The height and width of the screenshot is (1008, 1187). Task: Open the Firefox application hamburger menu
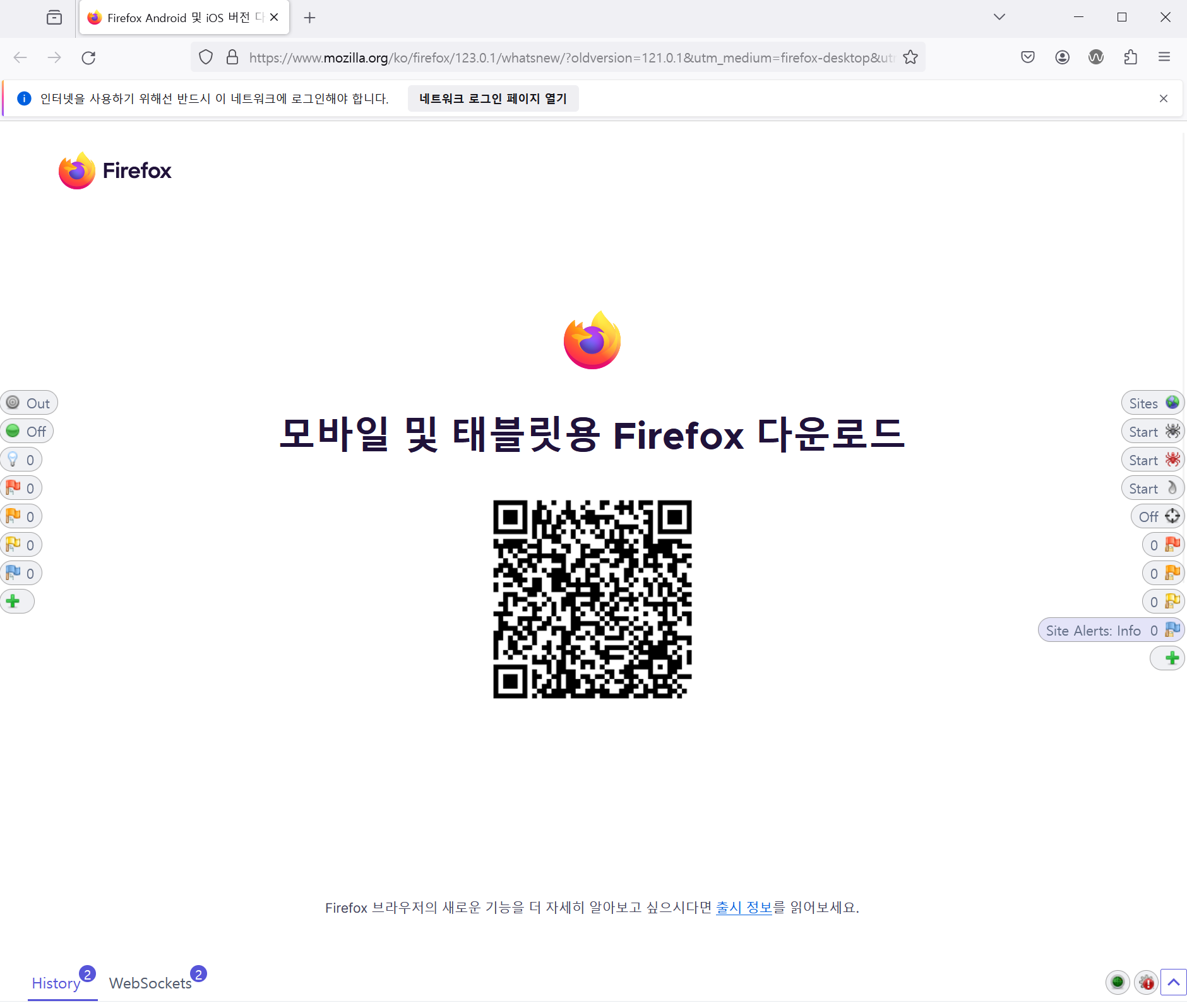point(1164,57)
